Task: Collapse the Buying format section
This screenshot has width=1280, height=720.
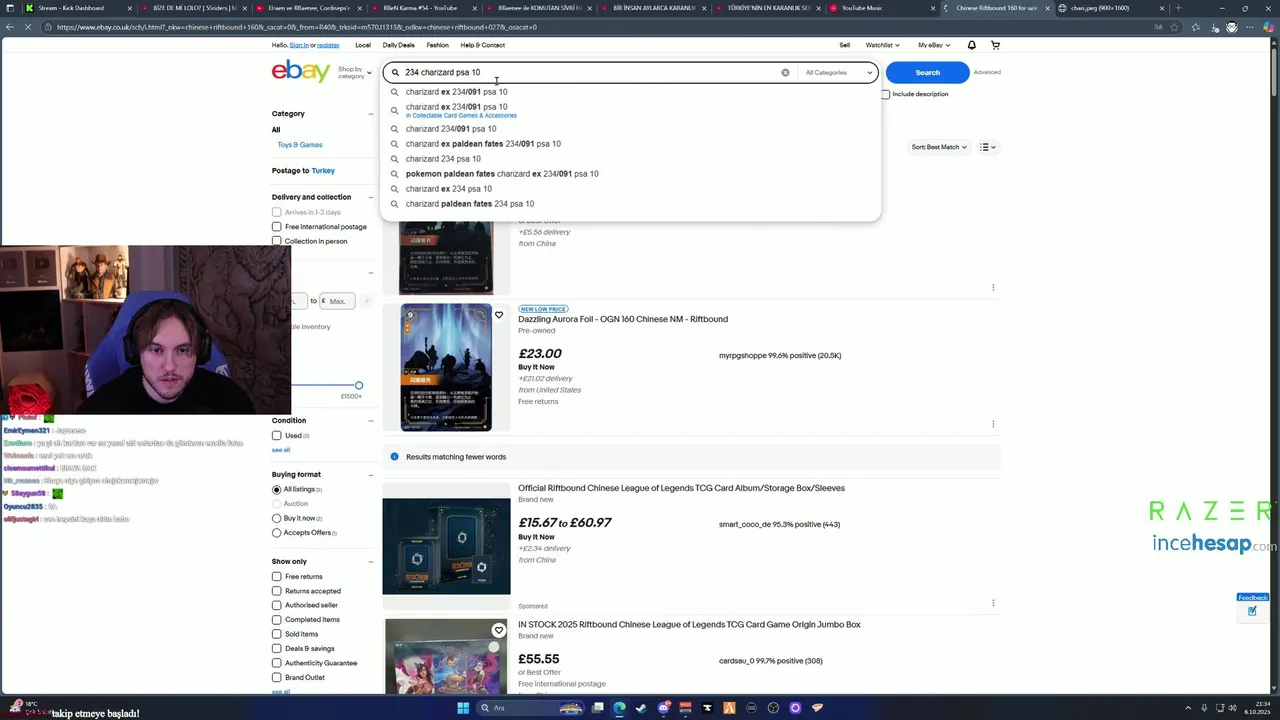Action: pos(371,475)
